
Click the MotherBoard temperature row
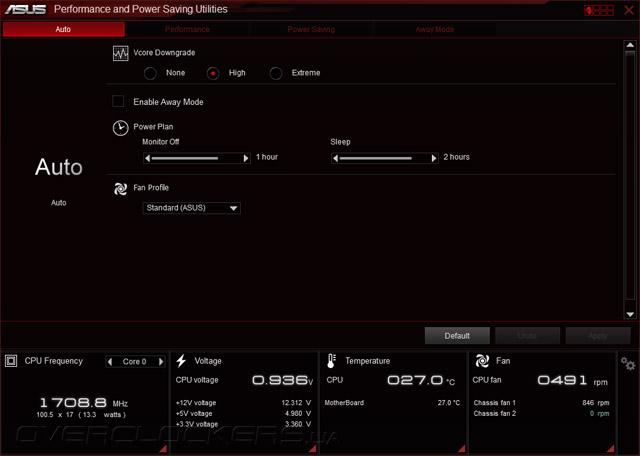(392, 403)
